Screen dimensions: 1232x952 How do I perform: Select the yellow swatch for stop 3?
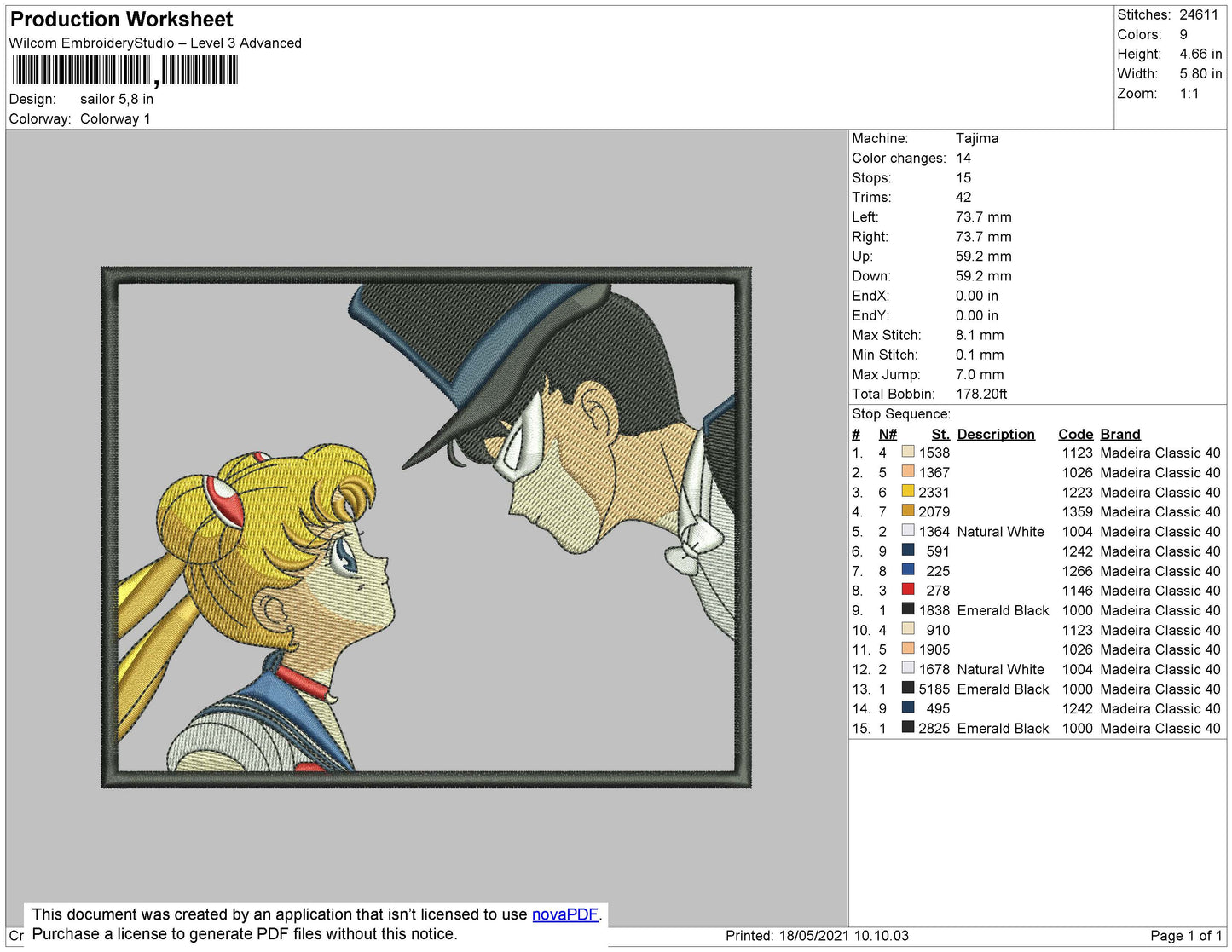pyautogui.click(x=908, y=491)
